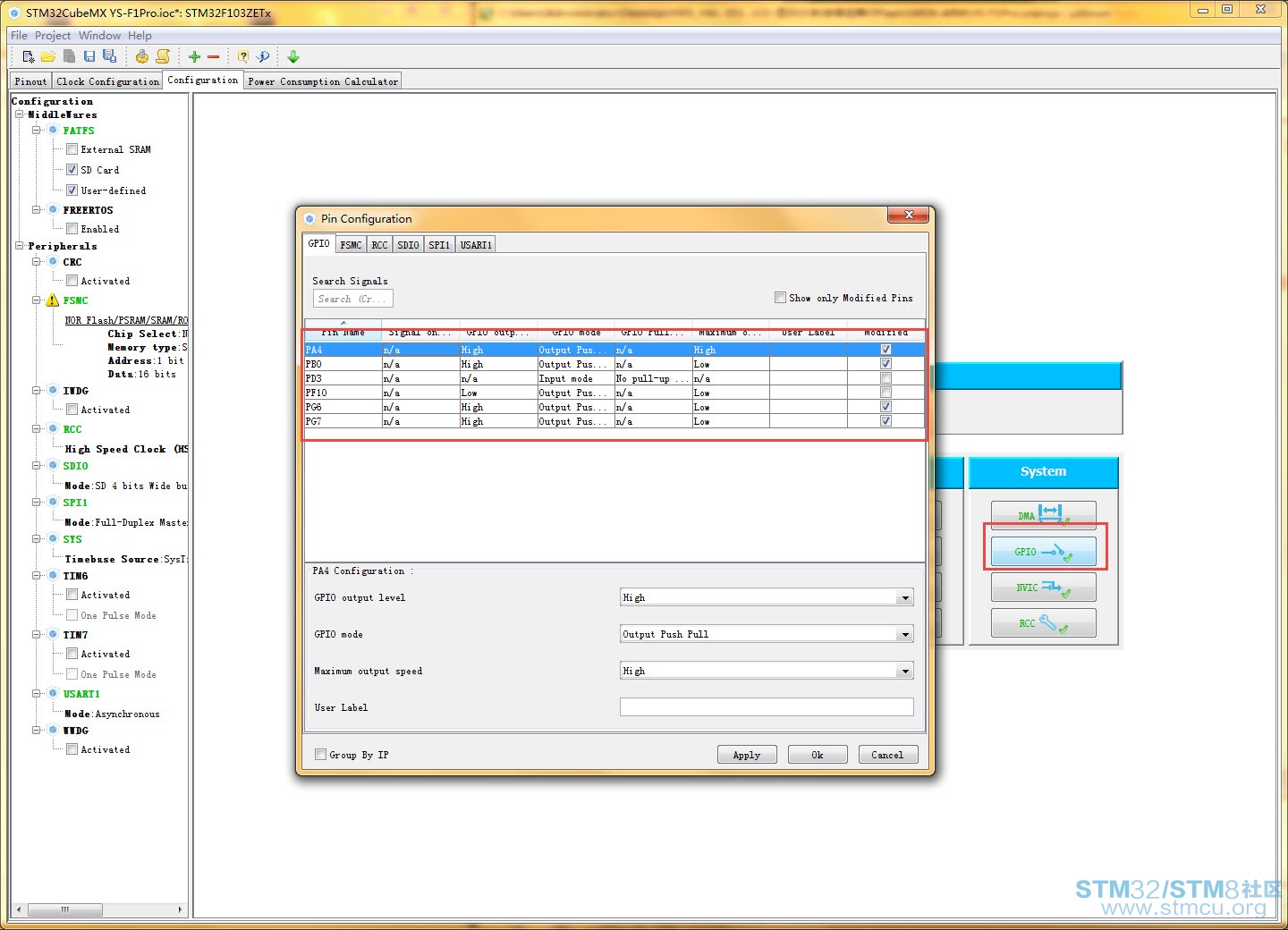Click the Save Project floppy icon
This screenshot has width=1288, height=930.
[x=89, y=56]
